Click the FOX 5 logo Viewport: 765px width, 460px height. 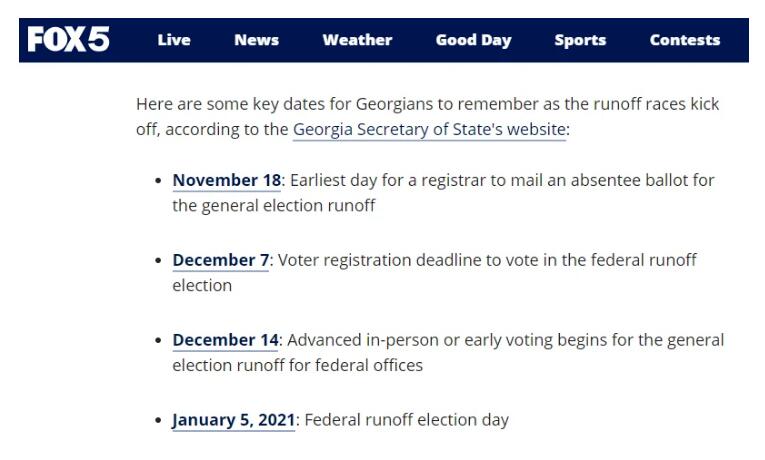pyautogui.click(x=68, y=40)
